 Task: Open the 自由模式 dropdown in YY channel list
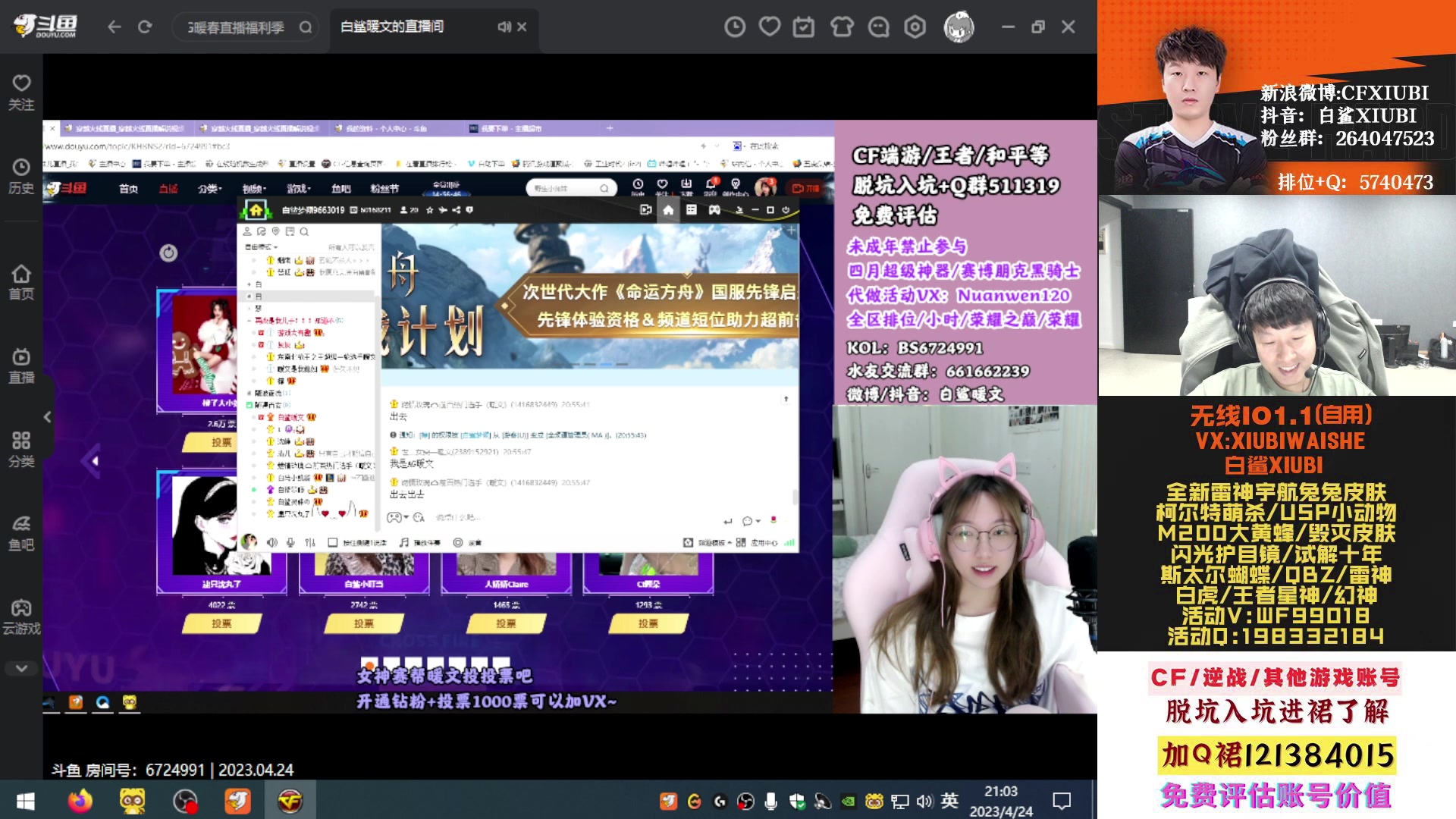click(261, 247)
